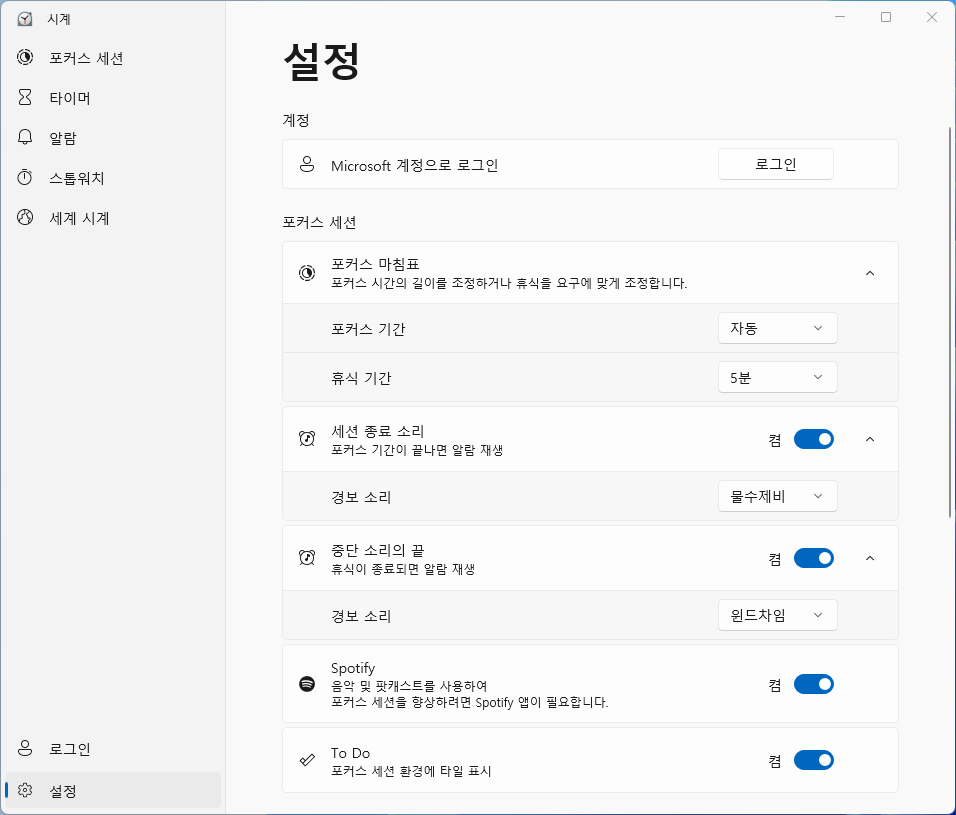Click the 알람 bell icon
The height and width of the screenshot is (815, 956).
(x=25, y=137)
